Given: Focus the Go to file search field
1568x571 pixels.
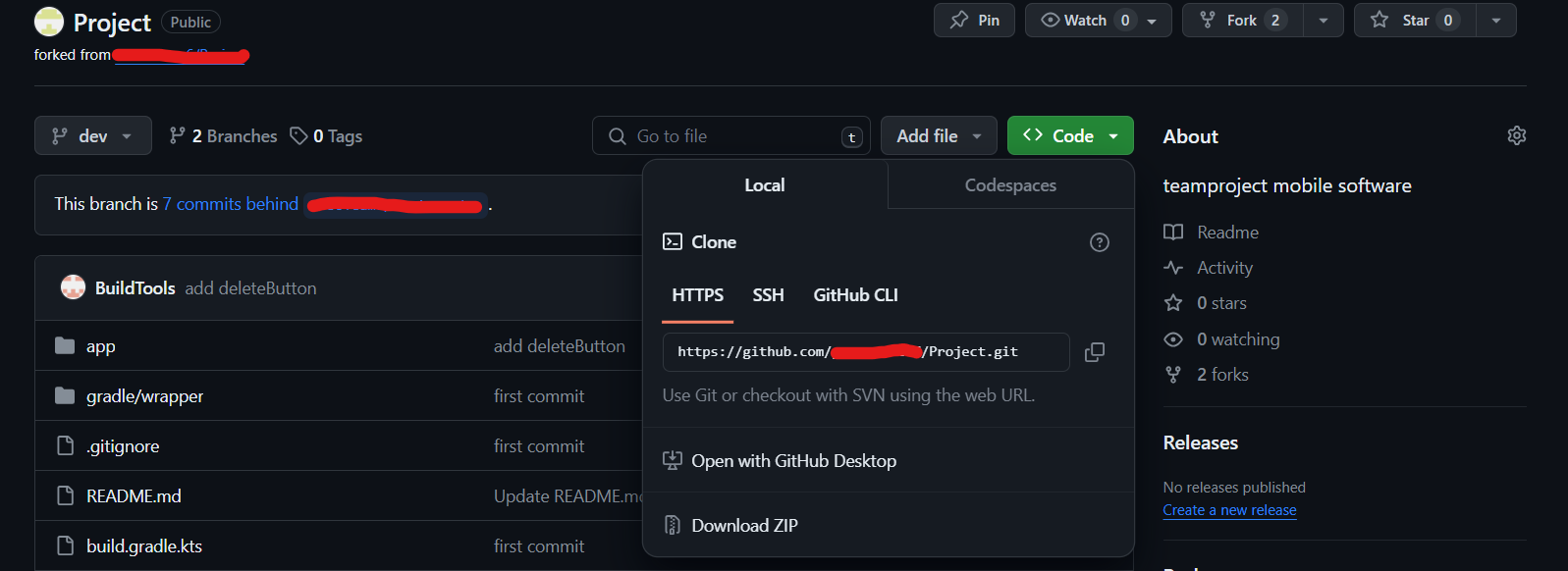Looking at the screenshot, I should [x=731, y=136].
